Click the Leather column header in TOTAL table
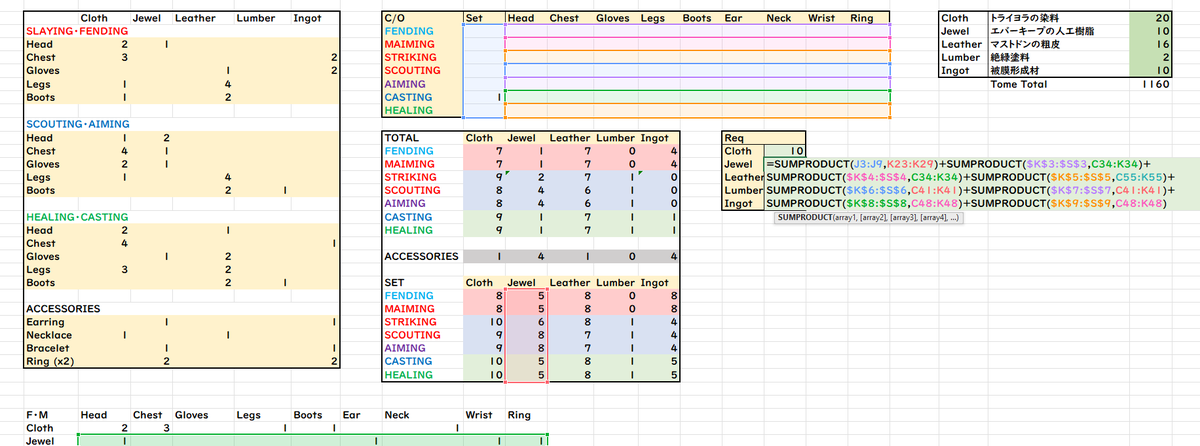Viewport: 1200px width, 446px height. point(569,137)
